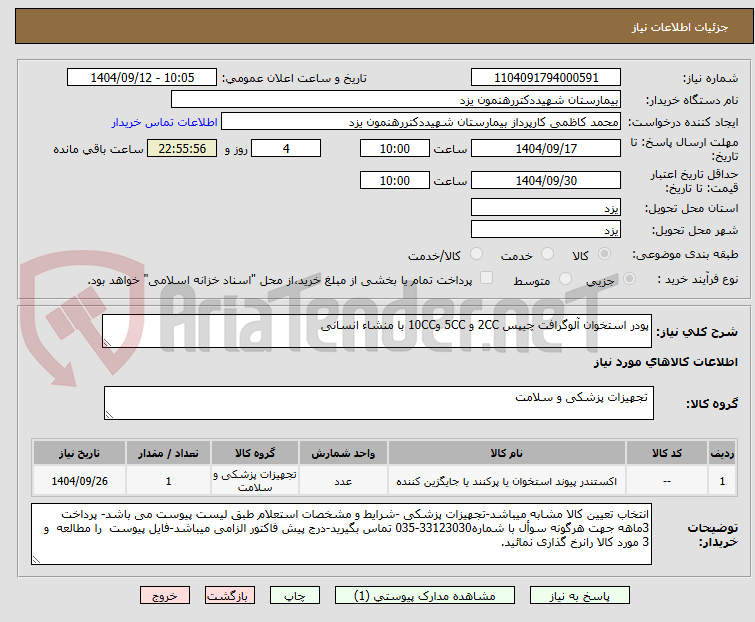Click the announcement date field 1404/09/12 - 10:05
This screenshot has height=622, width=755.
point(142,77)
